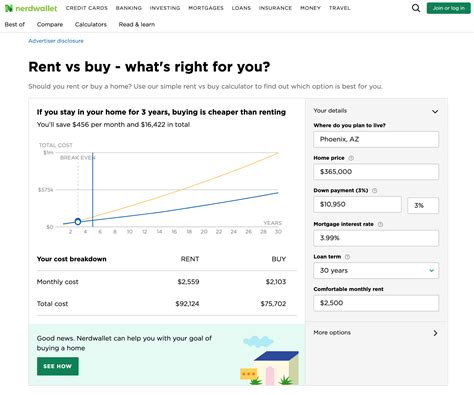
Task: Click the RENT column header
Action: [x=190, y=259]
